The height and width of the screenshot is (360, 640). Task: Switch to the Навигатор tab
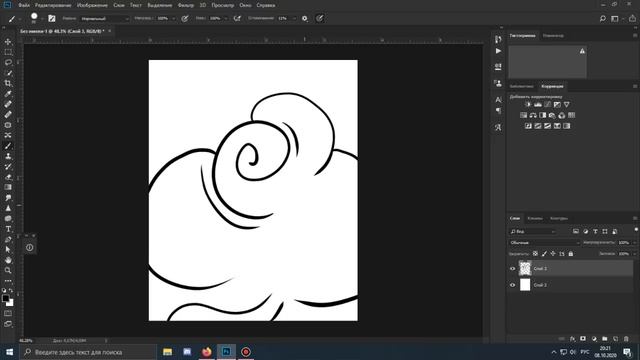pyautogui.click(x=553, y=36)
